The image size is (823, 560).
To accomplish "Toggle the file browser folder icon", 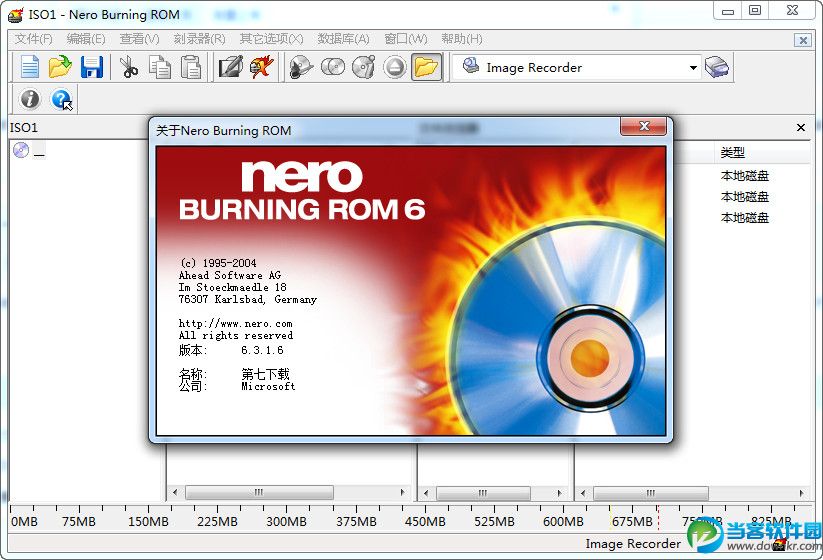I will pos(426,67).
